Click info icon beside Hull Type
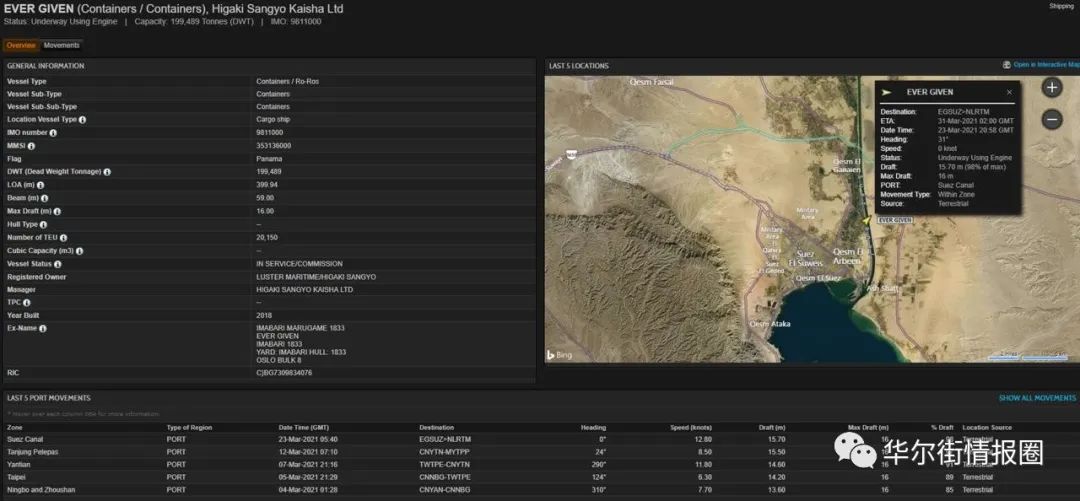The image size is (1080, 501). pos(43,225)
